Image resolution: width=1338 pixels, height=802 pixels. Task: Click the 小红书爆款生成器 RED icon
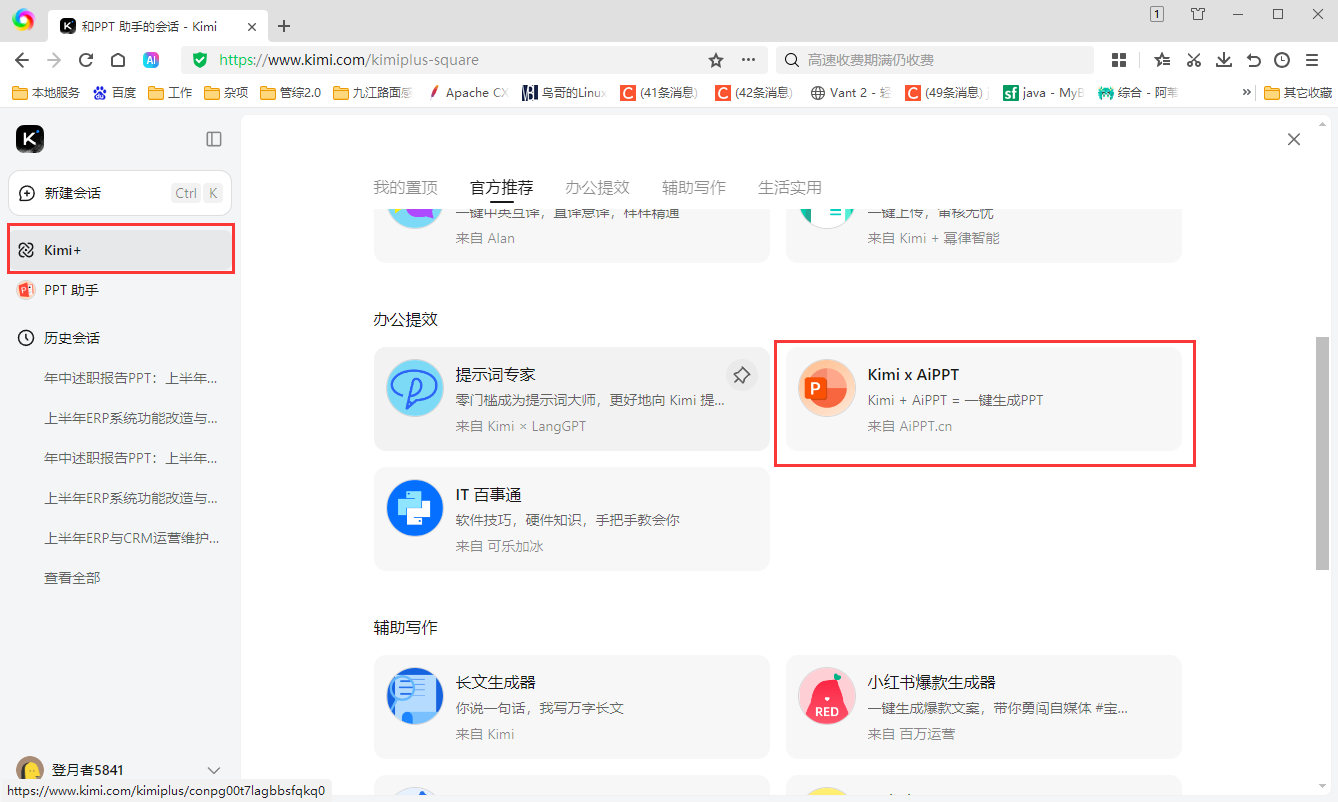(827, 696)
